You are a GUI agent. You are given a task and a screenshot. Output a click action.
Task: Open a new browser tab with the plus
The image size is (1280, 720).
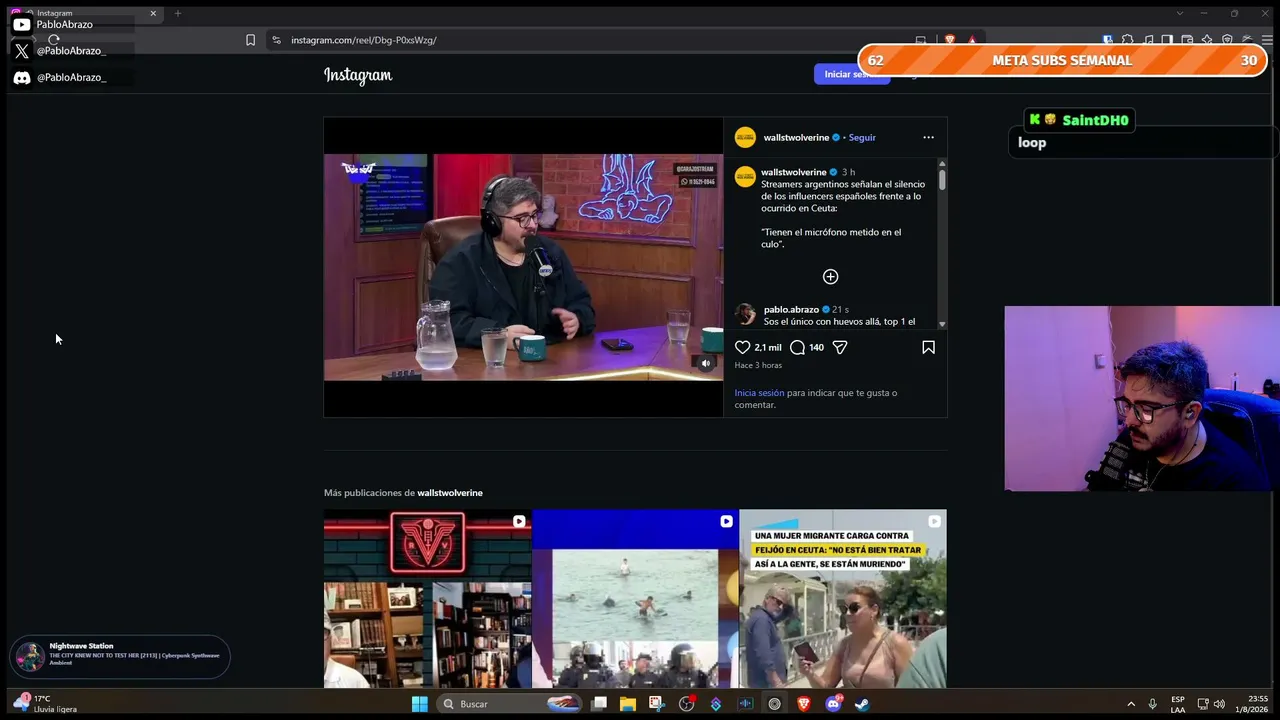[x=178, y=13]
